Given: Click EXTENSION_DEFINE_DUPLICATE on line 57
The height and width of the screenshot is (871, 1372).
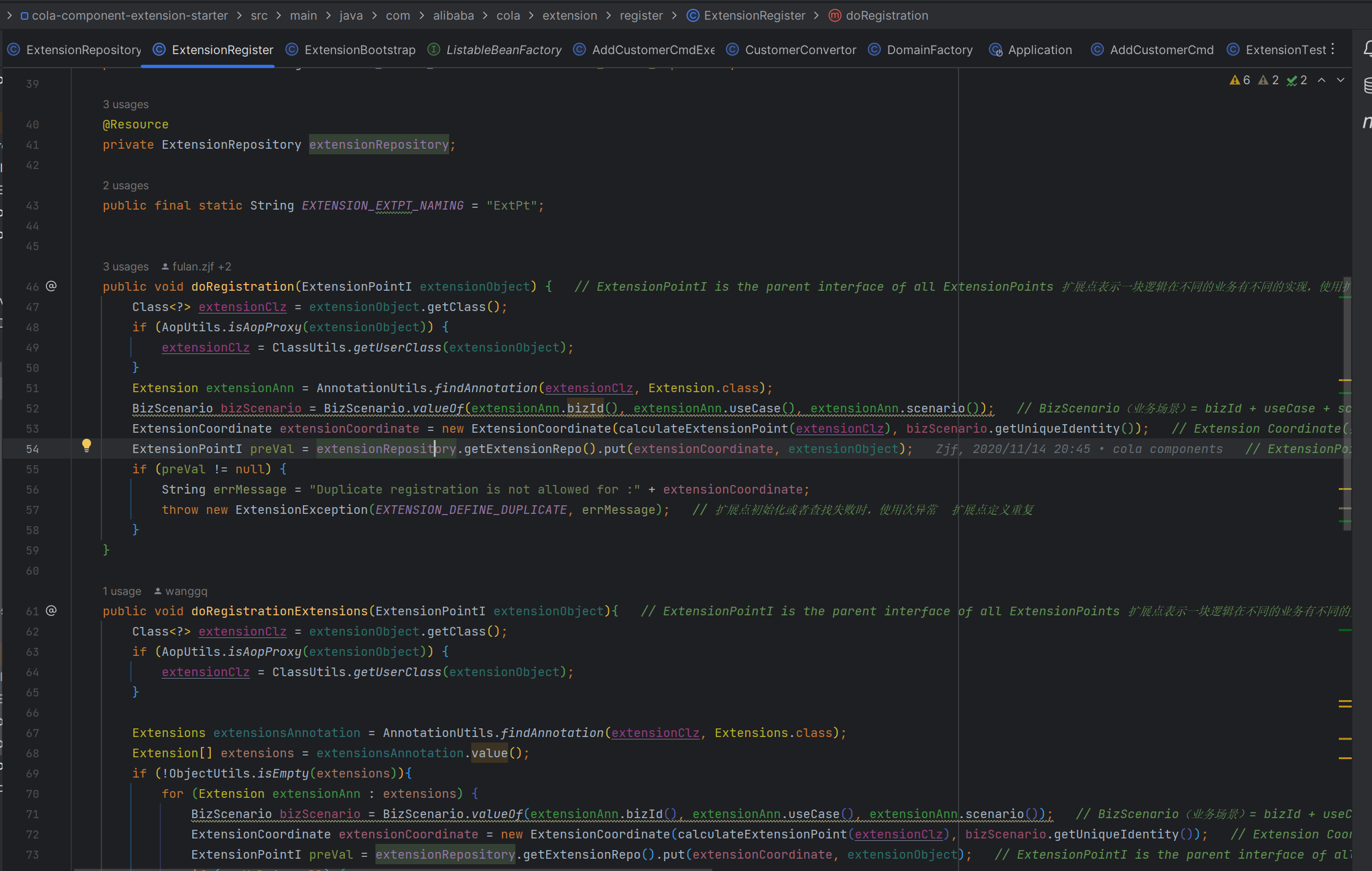Looking at the screenshot, I should coord(471,510).
